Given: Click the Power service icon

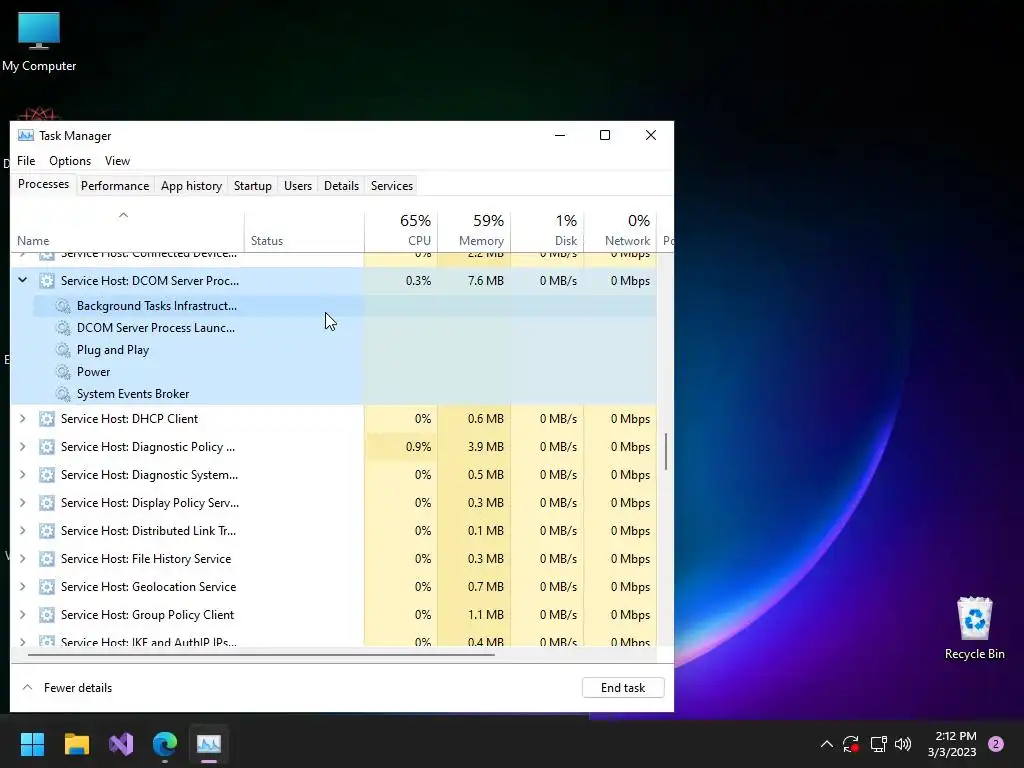Looking at the screenshot, I should [63, 372].
